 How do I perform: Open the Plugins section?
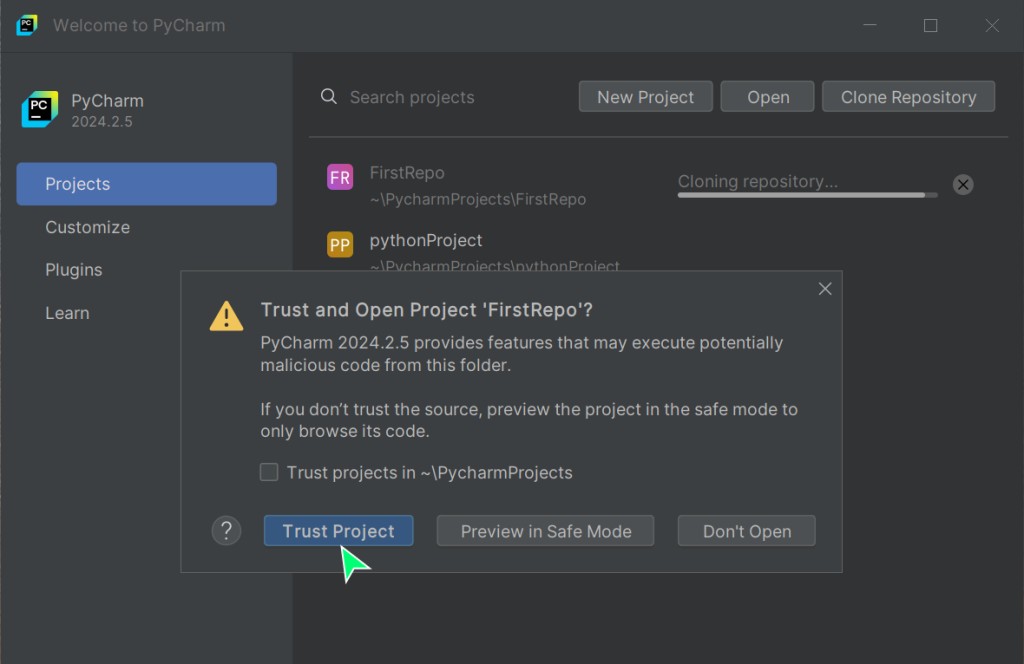pyautogui.click(x=73, y=270)
